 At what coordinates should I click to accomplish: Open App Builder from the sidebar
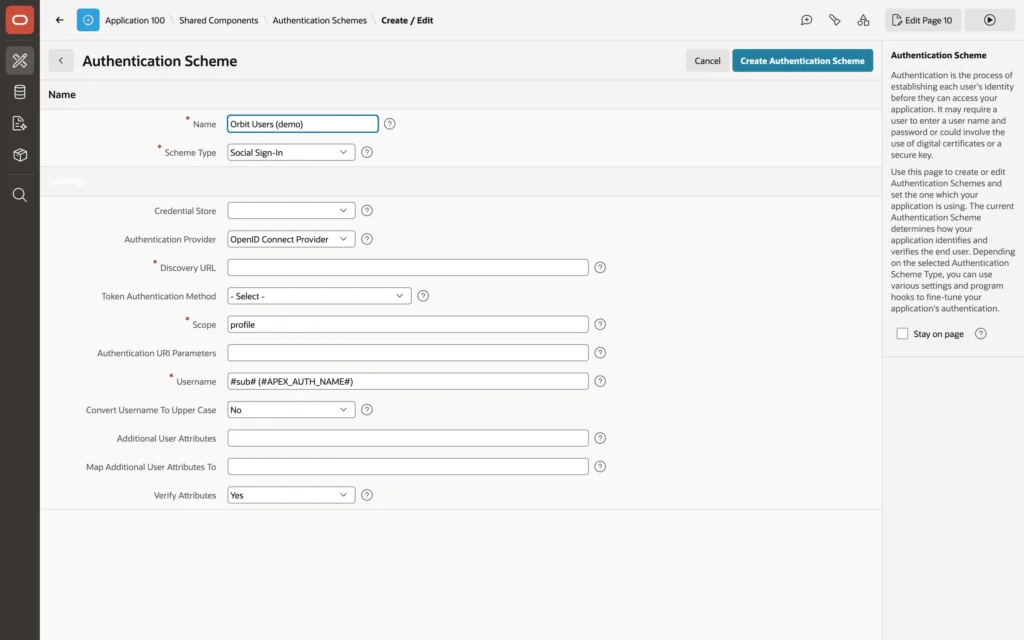[x=20, y=60]
